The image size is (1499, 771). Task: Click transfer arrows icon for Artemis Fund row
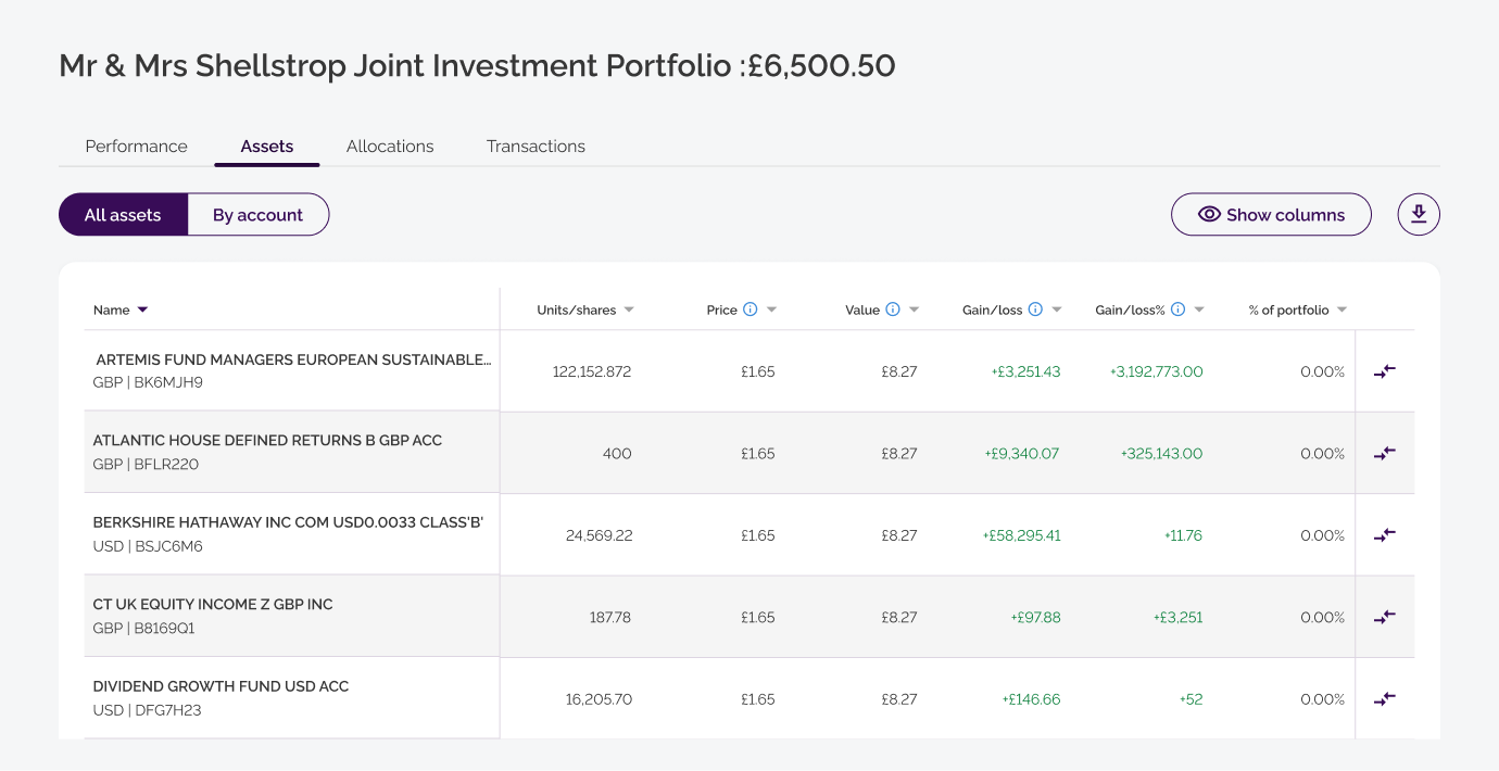(x=1385, y=371)
